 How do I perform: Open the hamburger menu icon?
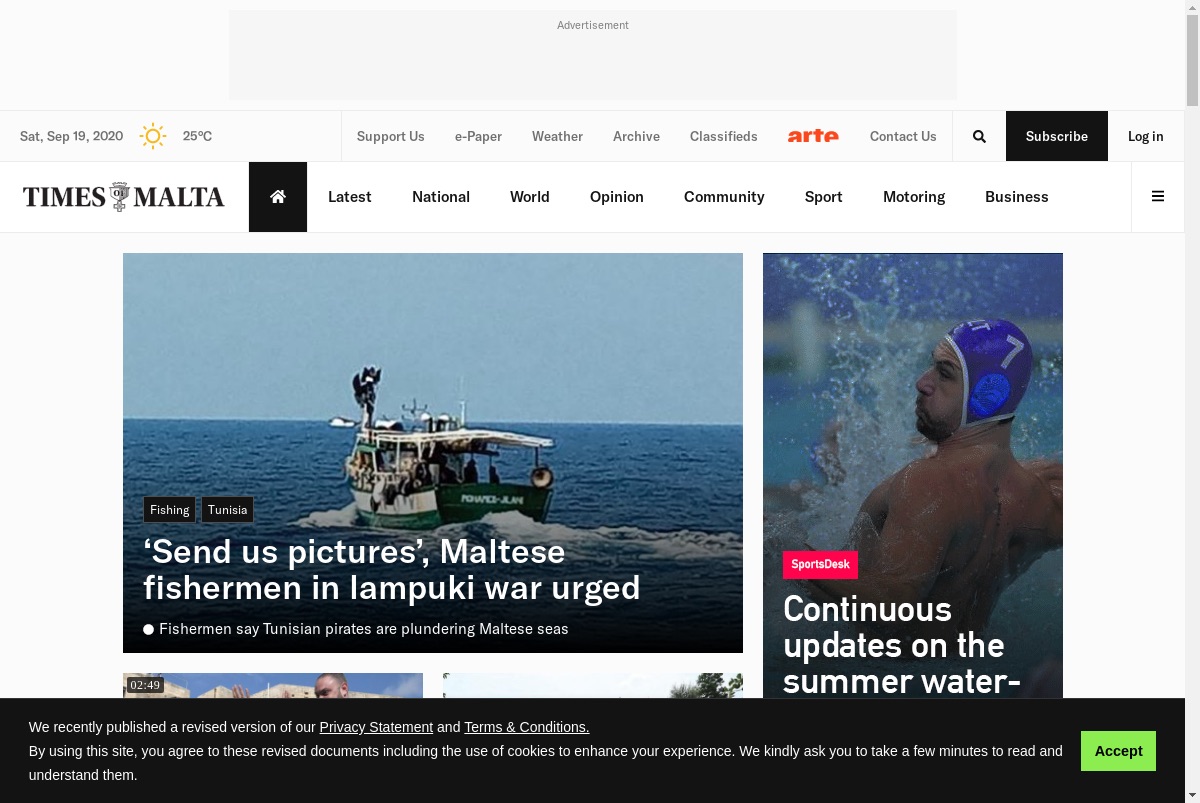coord(1158,197)
